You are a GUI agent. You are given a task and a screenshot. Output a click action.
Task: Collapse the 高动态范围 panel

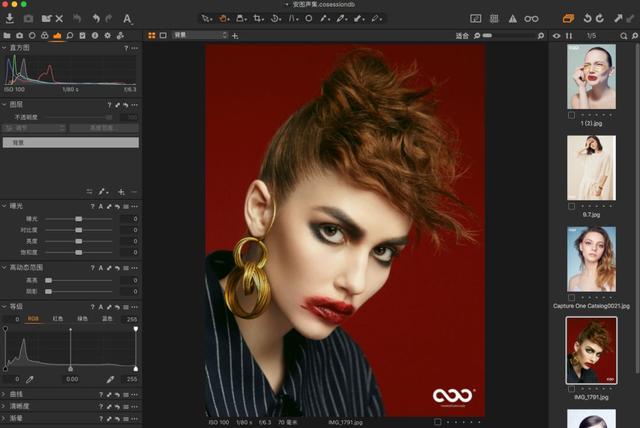click(4, 267)
